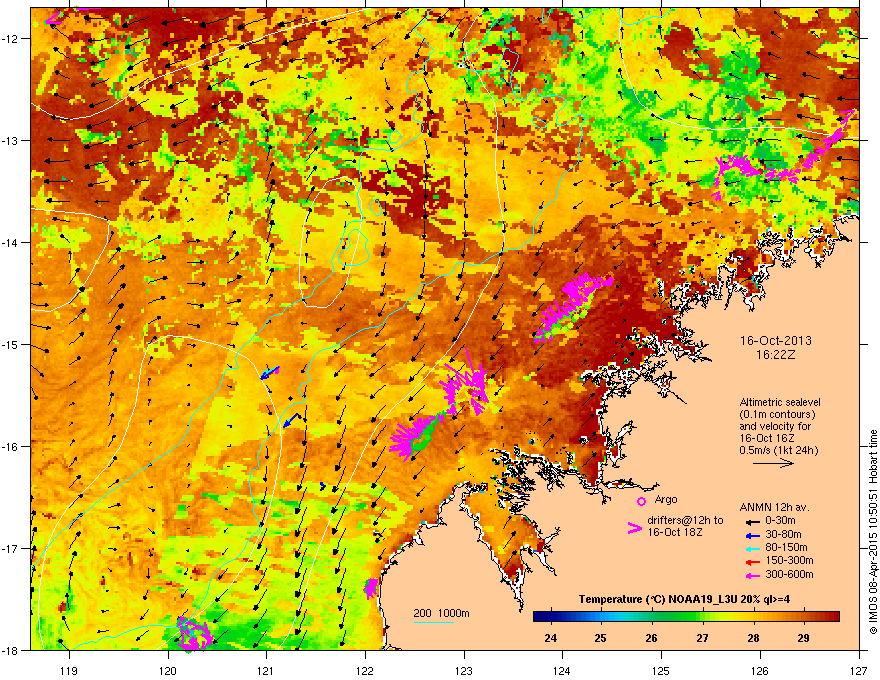Select the magenta 300-600m arrow in legend
Screen dimensions: 880x680
coord(752,575)
